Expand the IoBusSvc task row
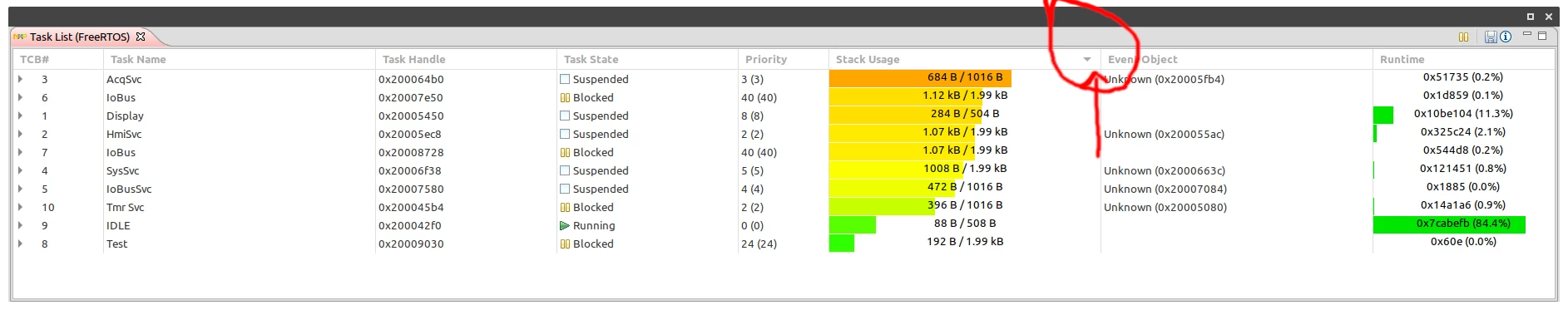Viewport: 1568px width, 310px height. 20,189
